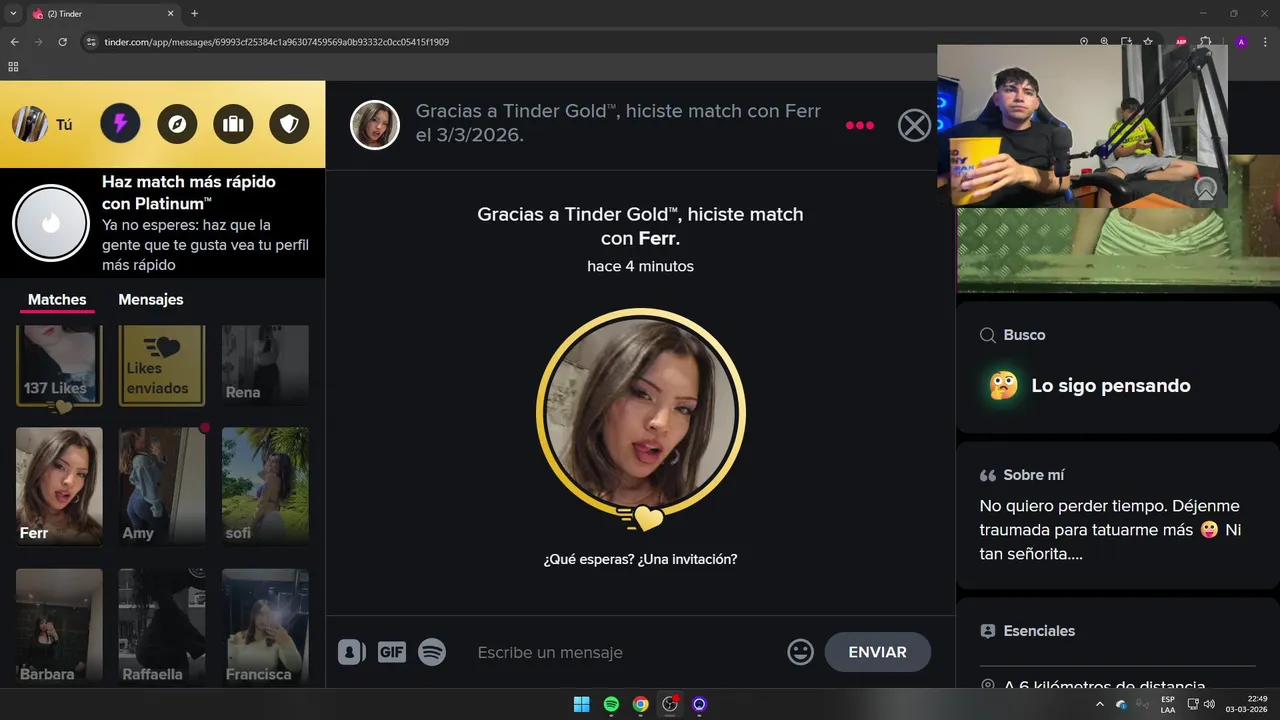Viewport: 1280px width, 720px height.
Task: Switch to the Mensajes tab
Action: [x=151, y=300]
